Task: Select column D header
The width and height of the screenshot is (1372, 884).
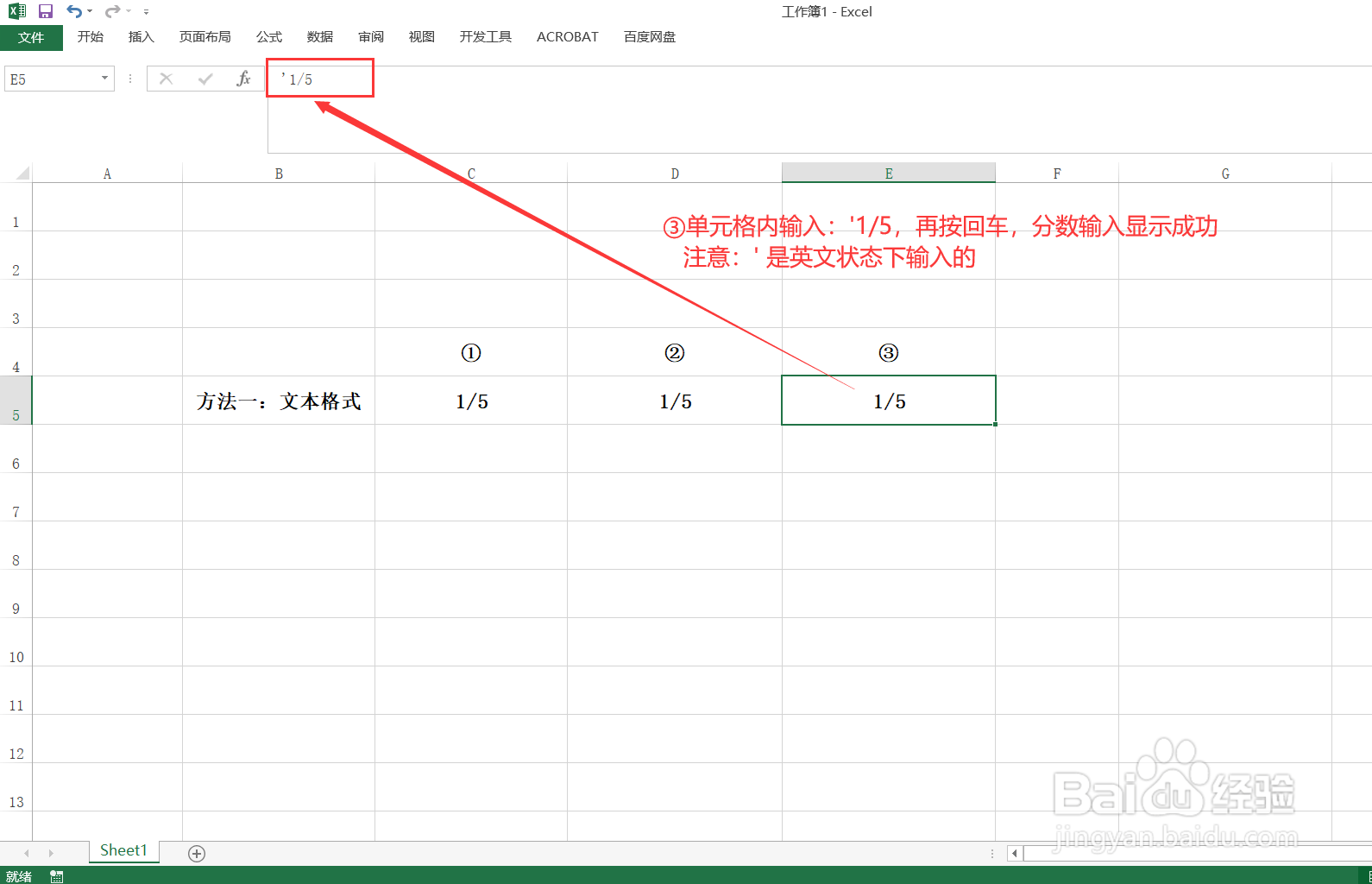Action: [x=675, y=174]
